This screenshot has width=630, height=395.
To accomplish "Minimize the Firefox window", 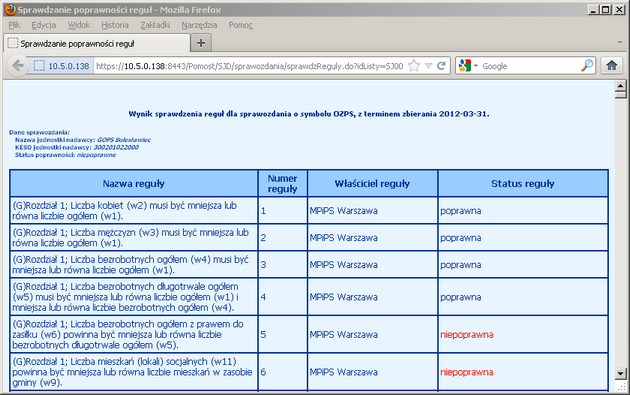I will (x=593, y=10).
